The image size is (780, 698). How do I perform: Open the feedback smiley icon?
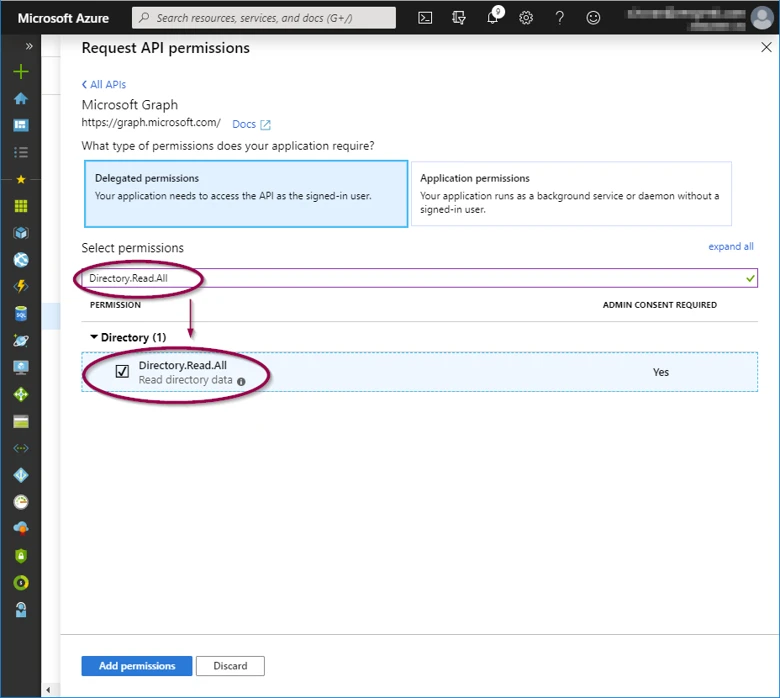click(x=593, y=18)
